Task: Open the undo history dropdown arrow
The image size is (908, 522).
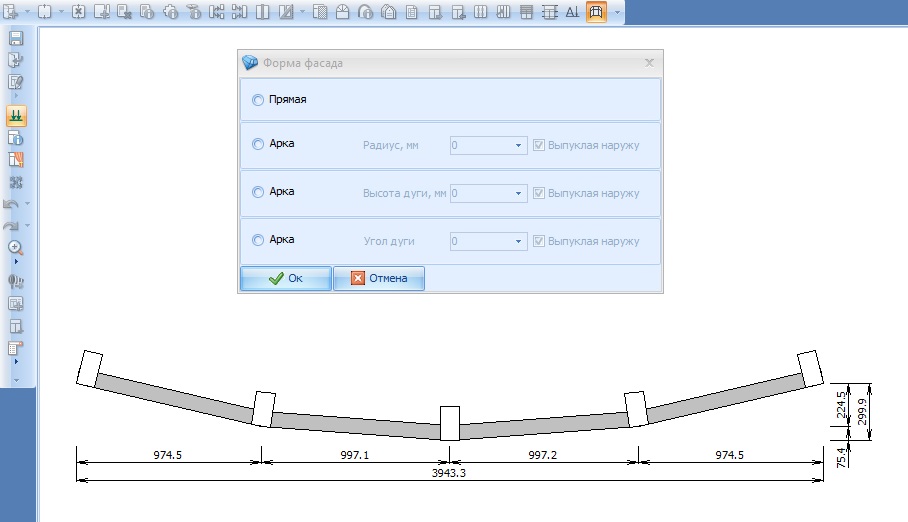Action: tap(27, 204)
